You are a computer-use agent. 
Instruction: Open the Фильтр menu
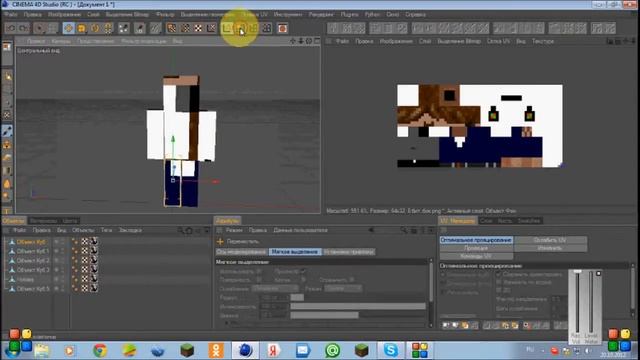pos(165,14)
